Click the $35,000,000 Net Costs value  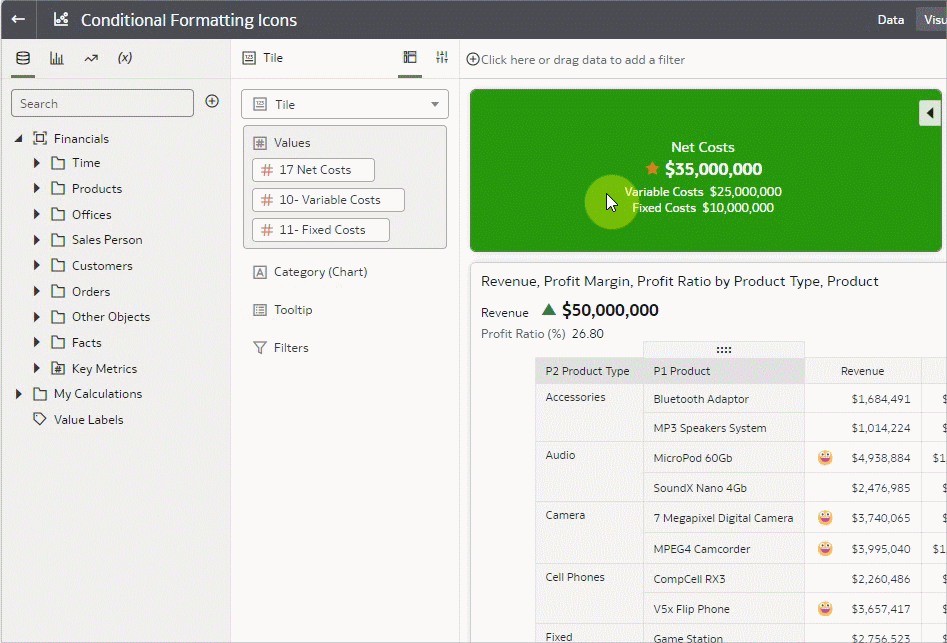pos(713,169)
